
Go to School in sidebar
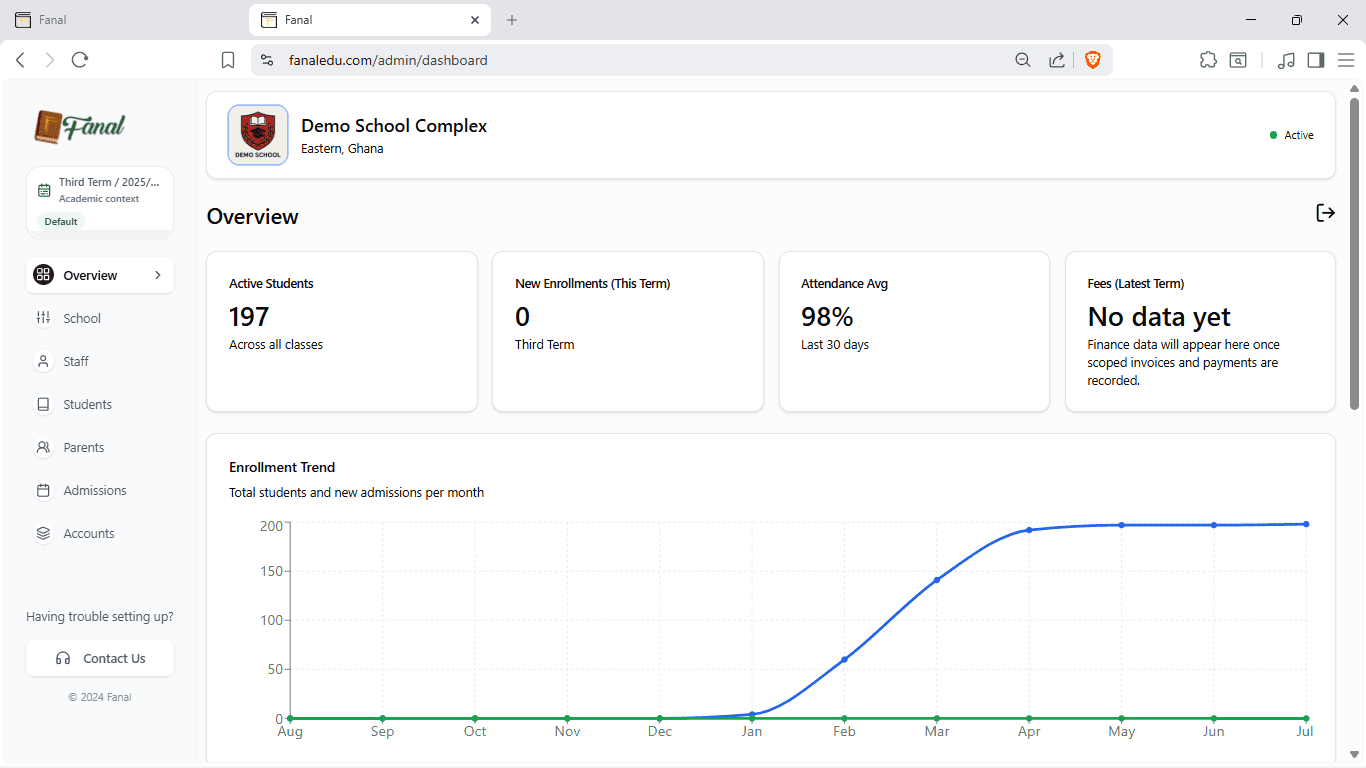(100, 318)
